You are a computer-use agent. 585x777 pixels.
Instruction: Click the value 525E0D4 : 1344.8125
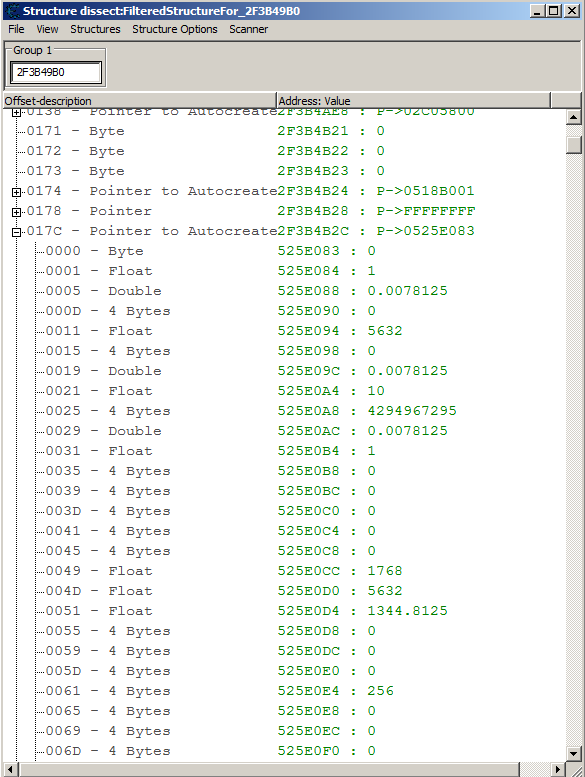pyautogui.click(x=362, y=611)
